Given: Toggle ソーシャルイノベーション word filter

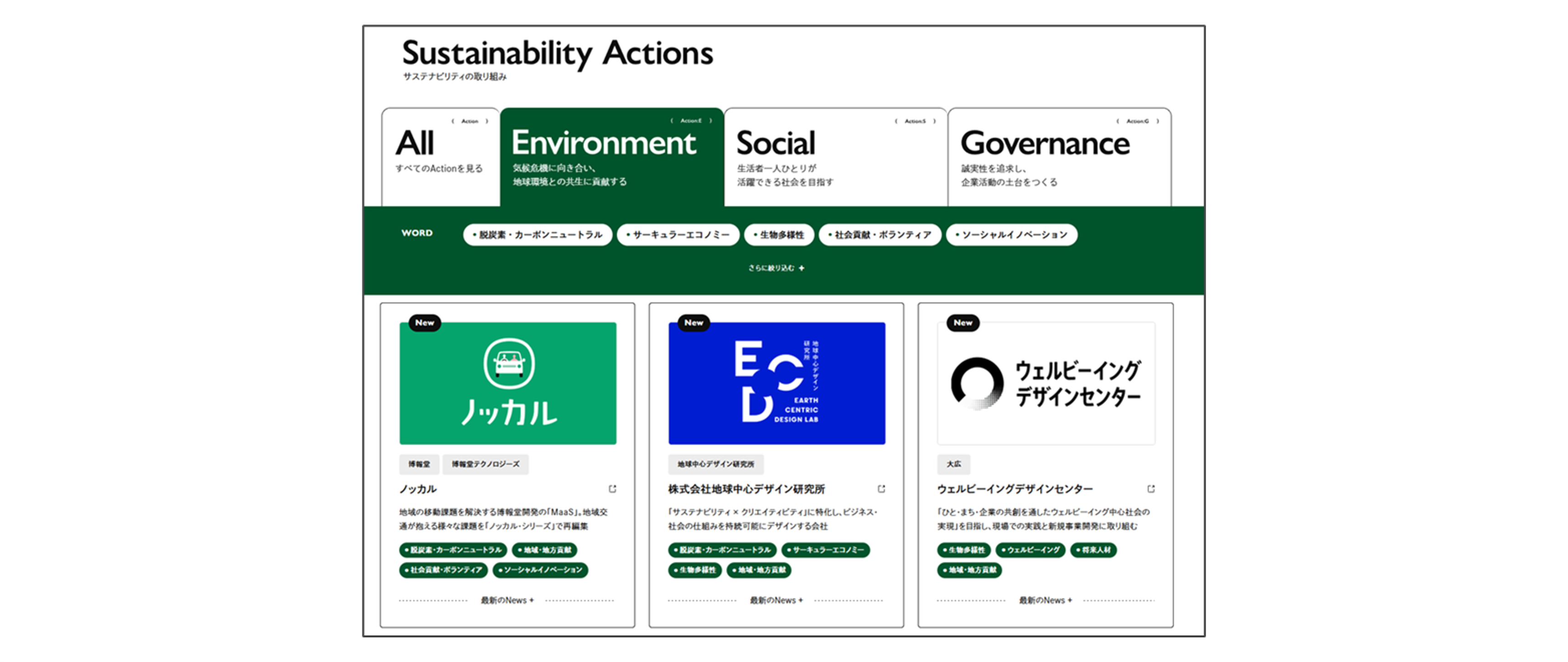Looking at the screenshot, I should 1012,235.
